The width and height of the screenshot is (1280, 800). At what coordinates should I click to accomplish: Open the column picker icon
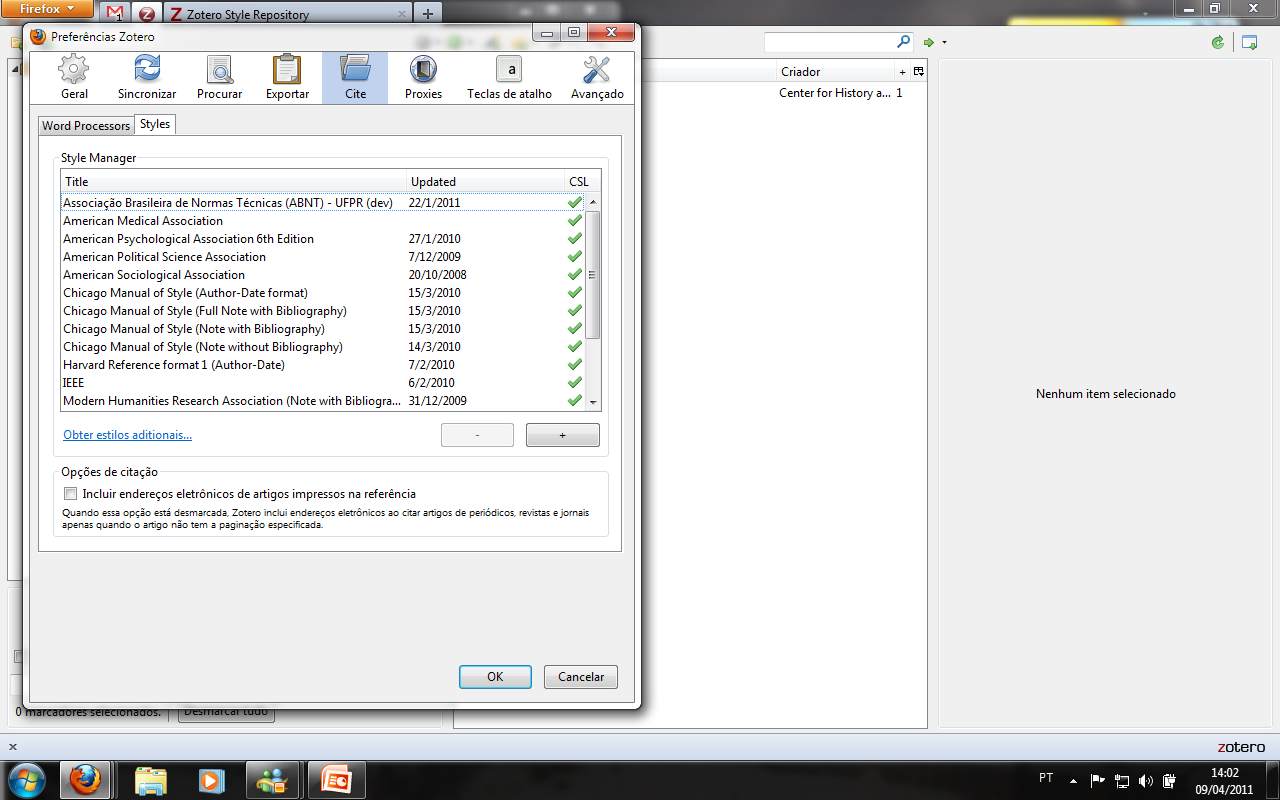click(918, 72)
